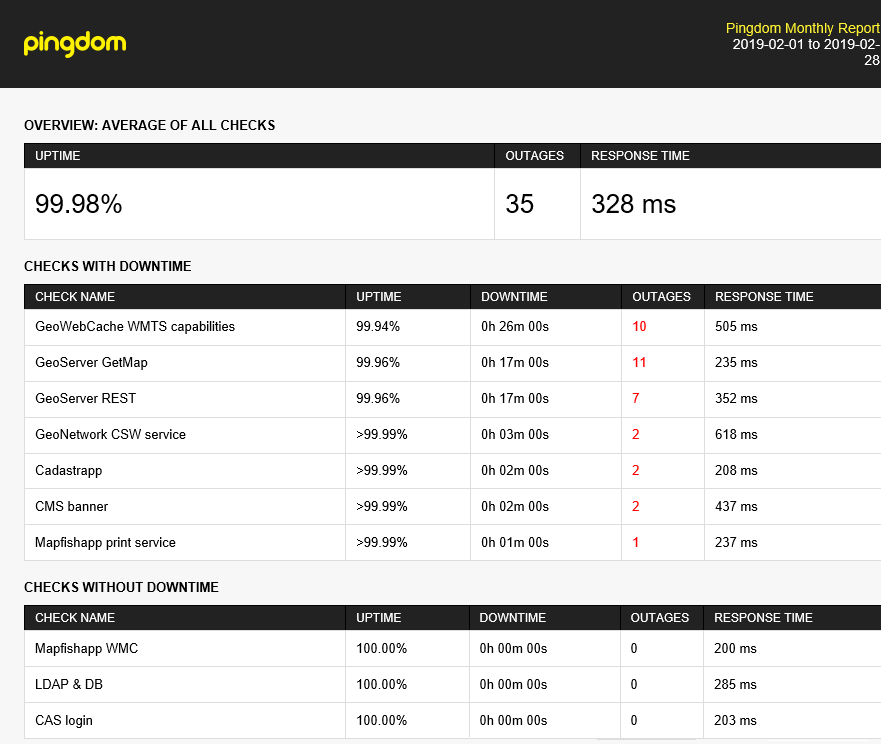
Task: Click the 235 ms response time
Action: click(736, 362)
